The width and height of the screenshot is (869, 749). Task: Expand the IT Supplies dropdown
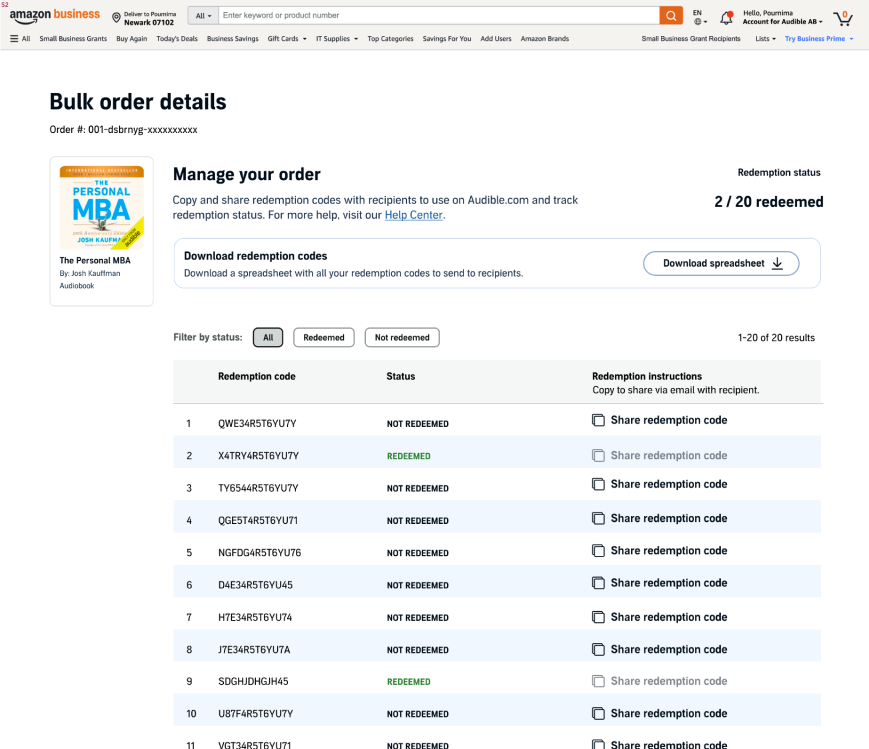pos(337,39)
